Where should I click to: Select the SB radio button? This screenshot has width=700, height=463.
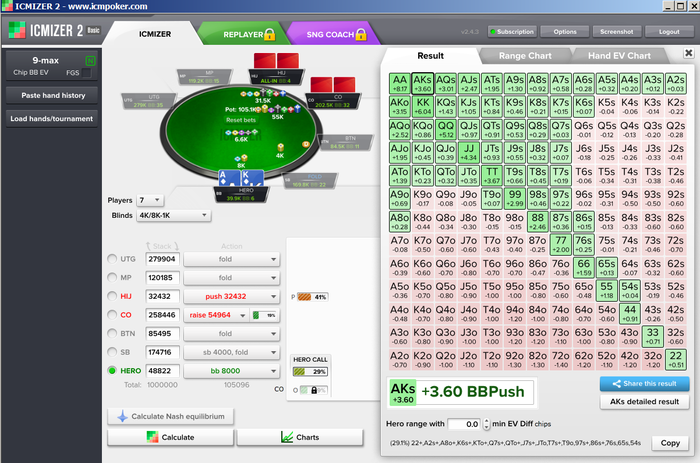112,352
